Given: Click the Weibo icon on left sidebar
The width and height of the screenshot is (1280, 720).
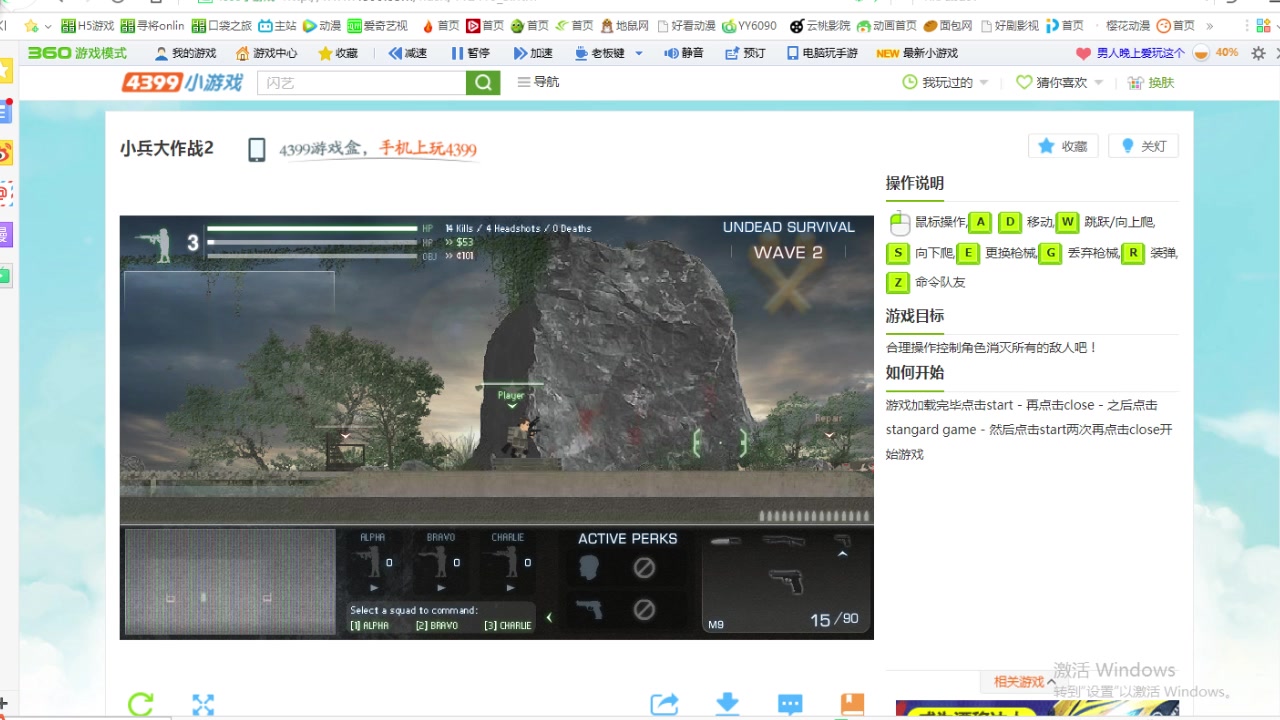Looking at the screenshot, I should pyautogui.click(x=5, y=153).
